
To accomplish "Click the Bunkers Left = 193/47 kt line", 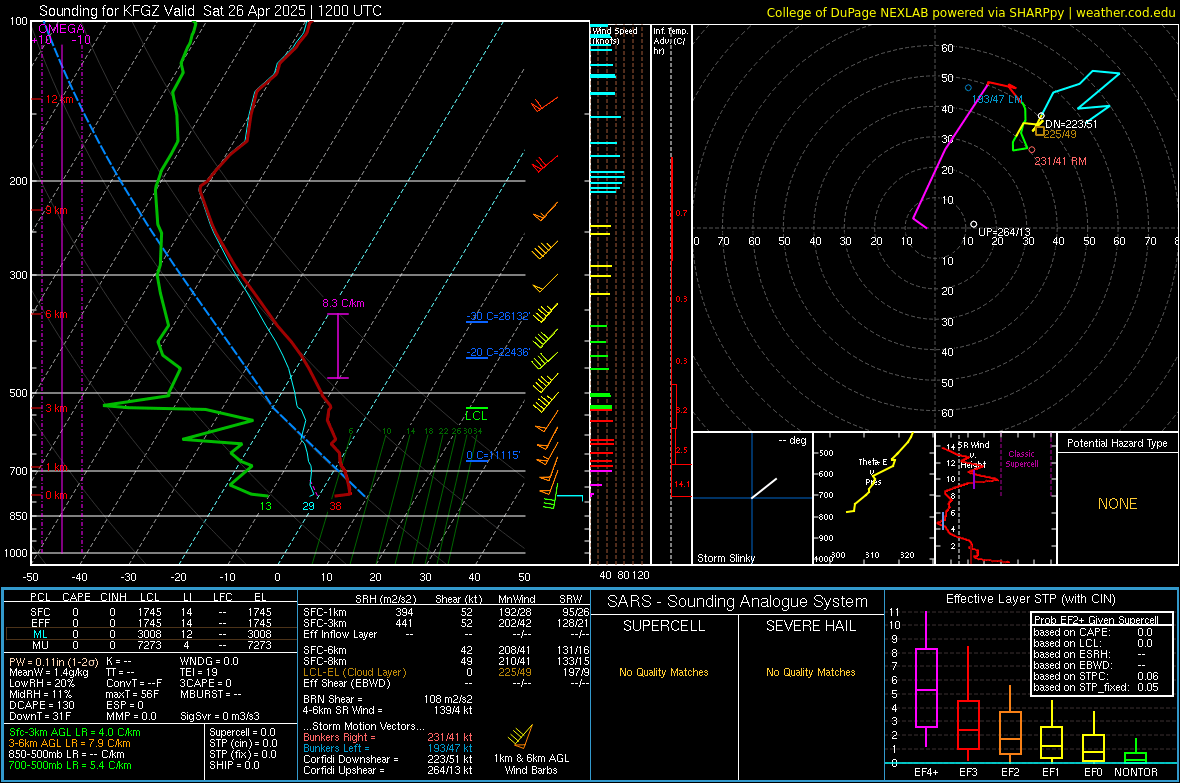I will [x=388, y=748].
